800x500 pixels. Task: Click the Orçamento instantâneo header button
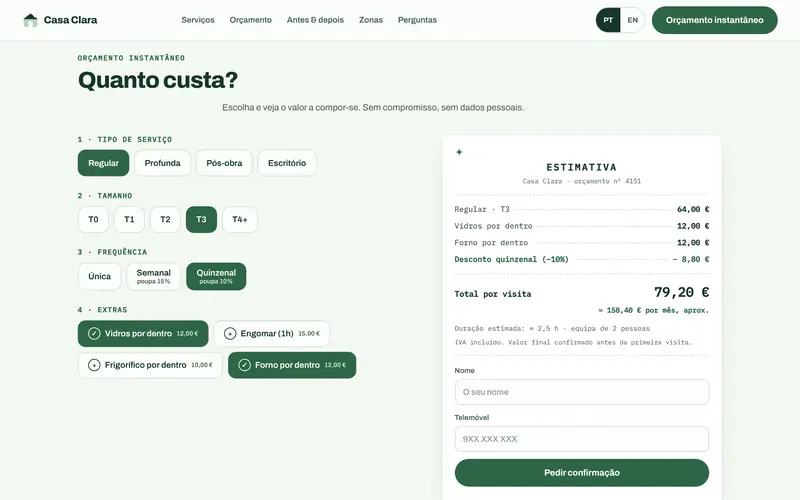(715, 20)
